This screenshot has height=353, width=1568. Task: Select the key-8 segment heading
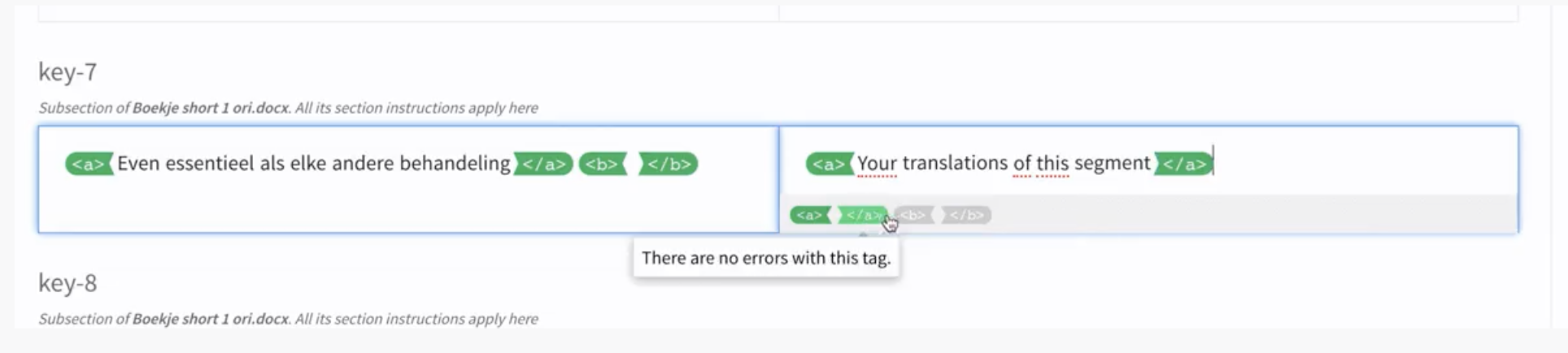click(x=68, y=283)
